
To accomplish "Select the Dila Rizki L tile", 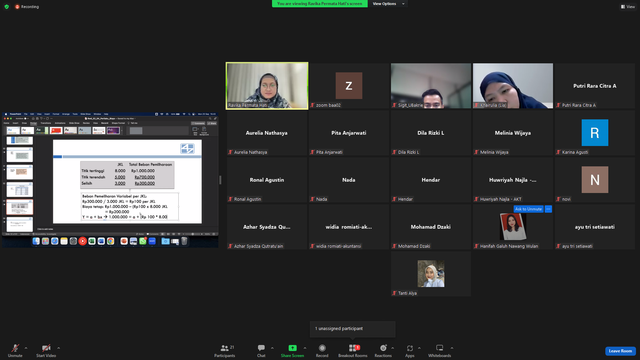I will click(431, 133).
